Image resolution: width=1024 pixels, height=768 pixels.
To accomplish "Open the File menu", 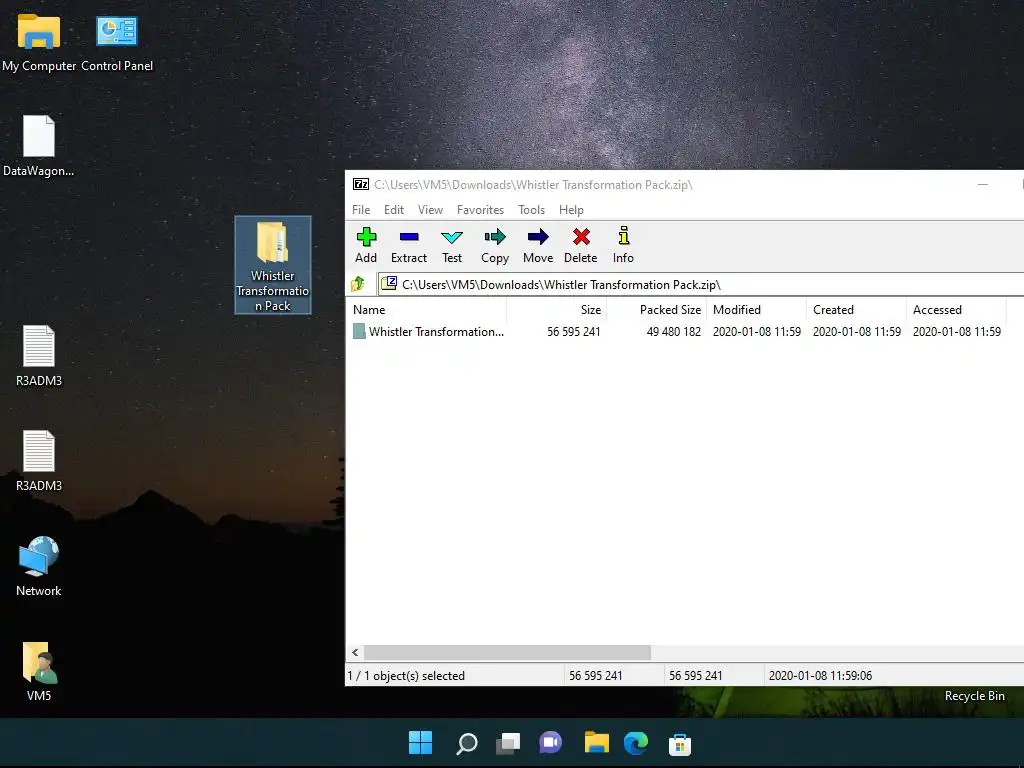I will pos(361,210).
